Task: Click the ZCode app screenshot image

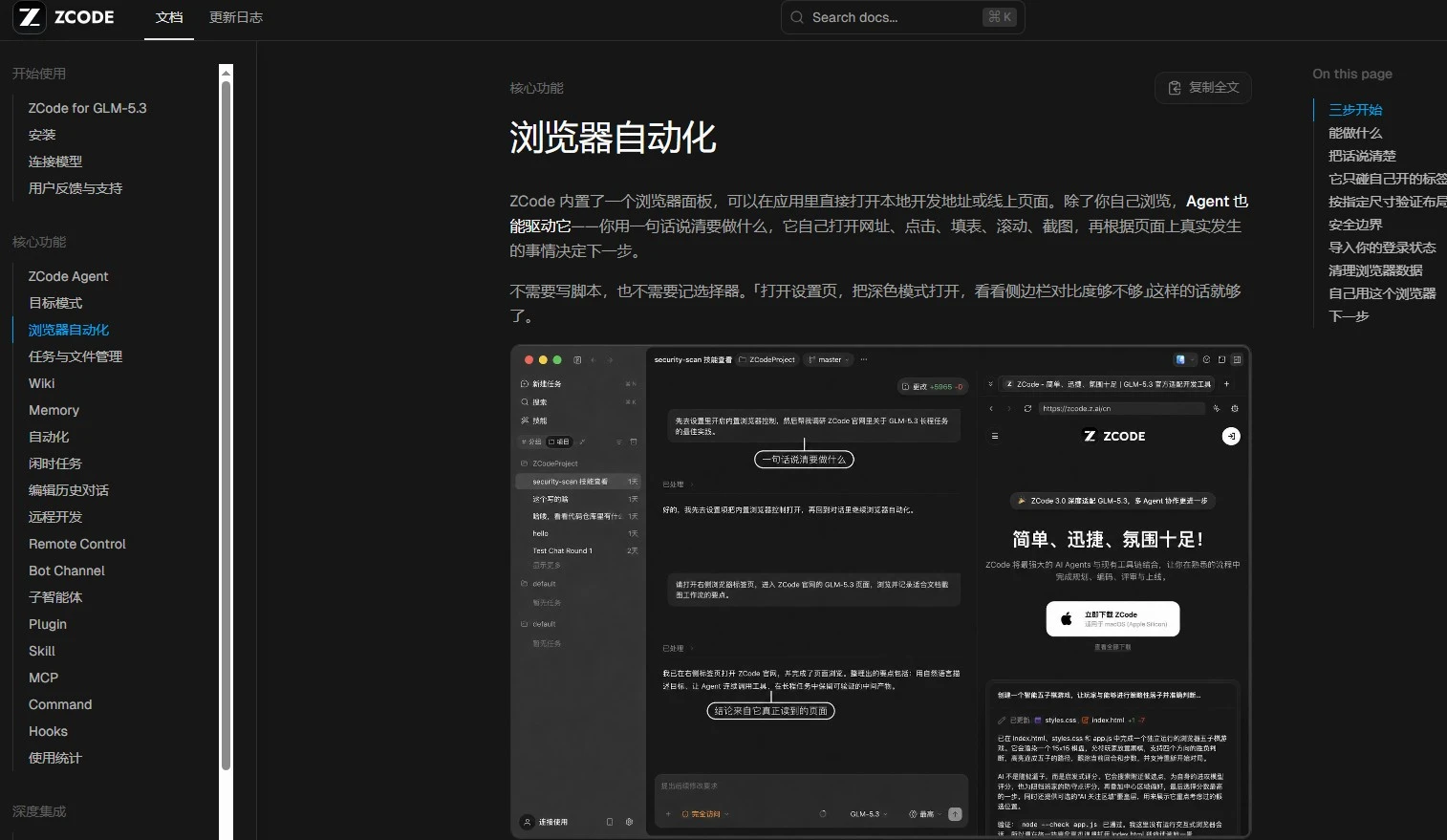Action: pyautogui.click(x=880, y=592)
